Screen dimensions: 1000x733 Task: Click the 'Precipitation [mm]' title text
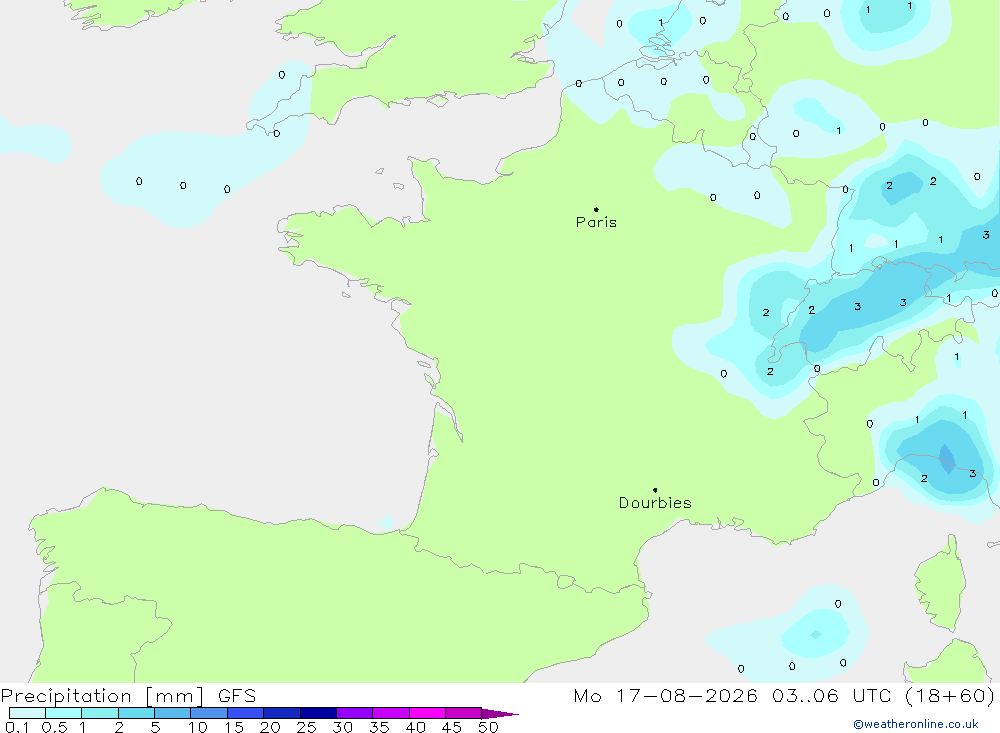tap(102, 696)
